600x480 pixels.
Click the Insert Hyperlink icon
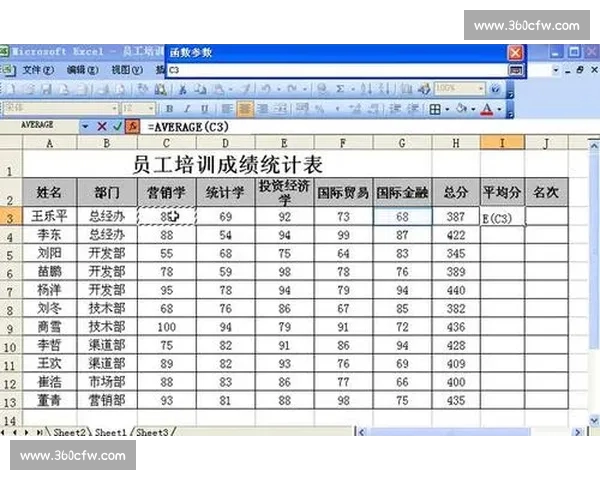[323, 89]
